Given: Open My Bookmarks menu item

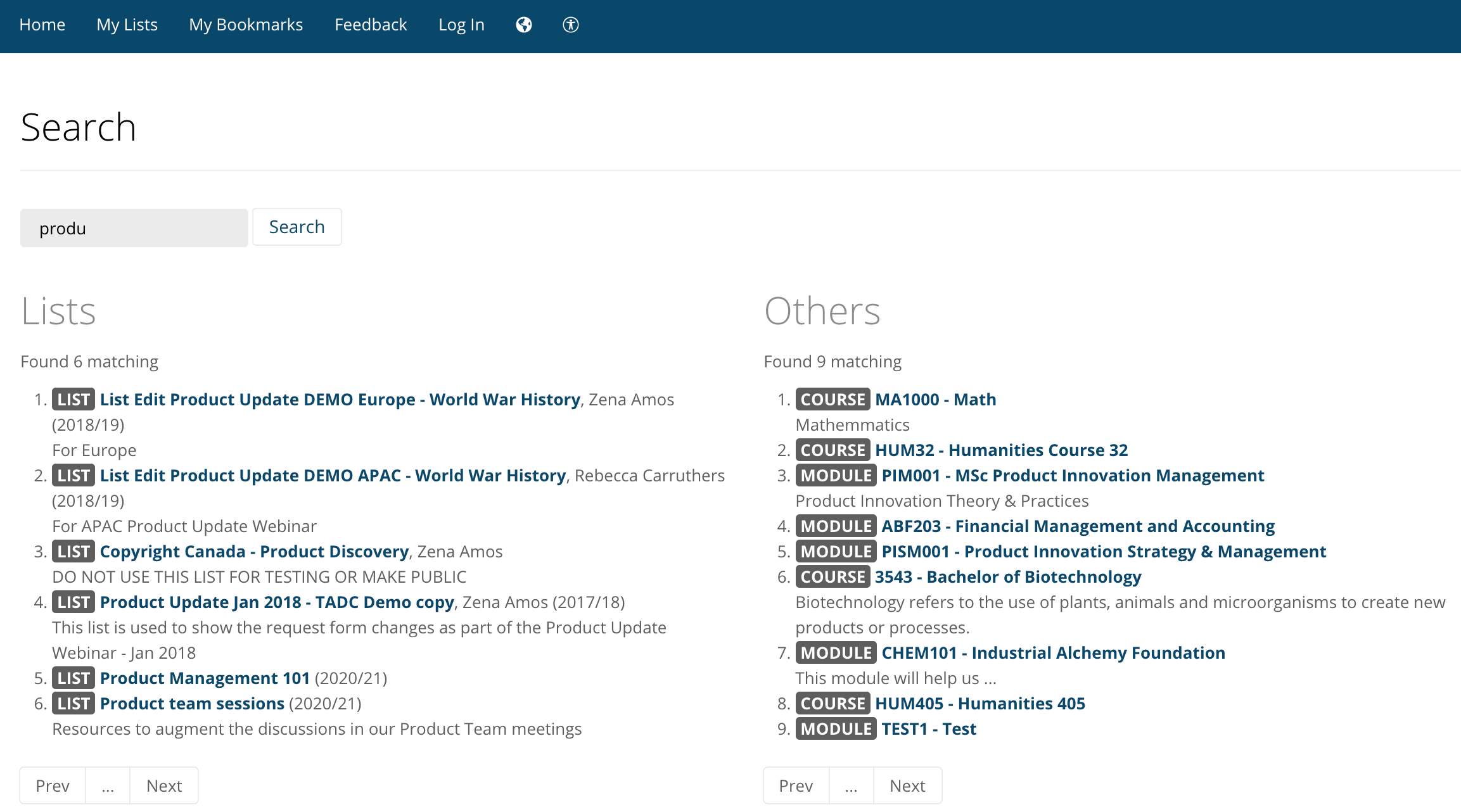Looking at the screenshot, I should (246, 25).
